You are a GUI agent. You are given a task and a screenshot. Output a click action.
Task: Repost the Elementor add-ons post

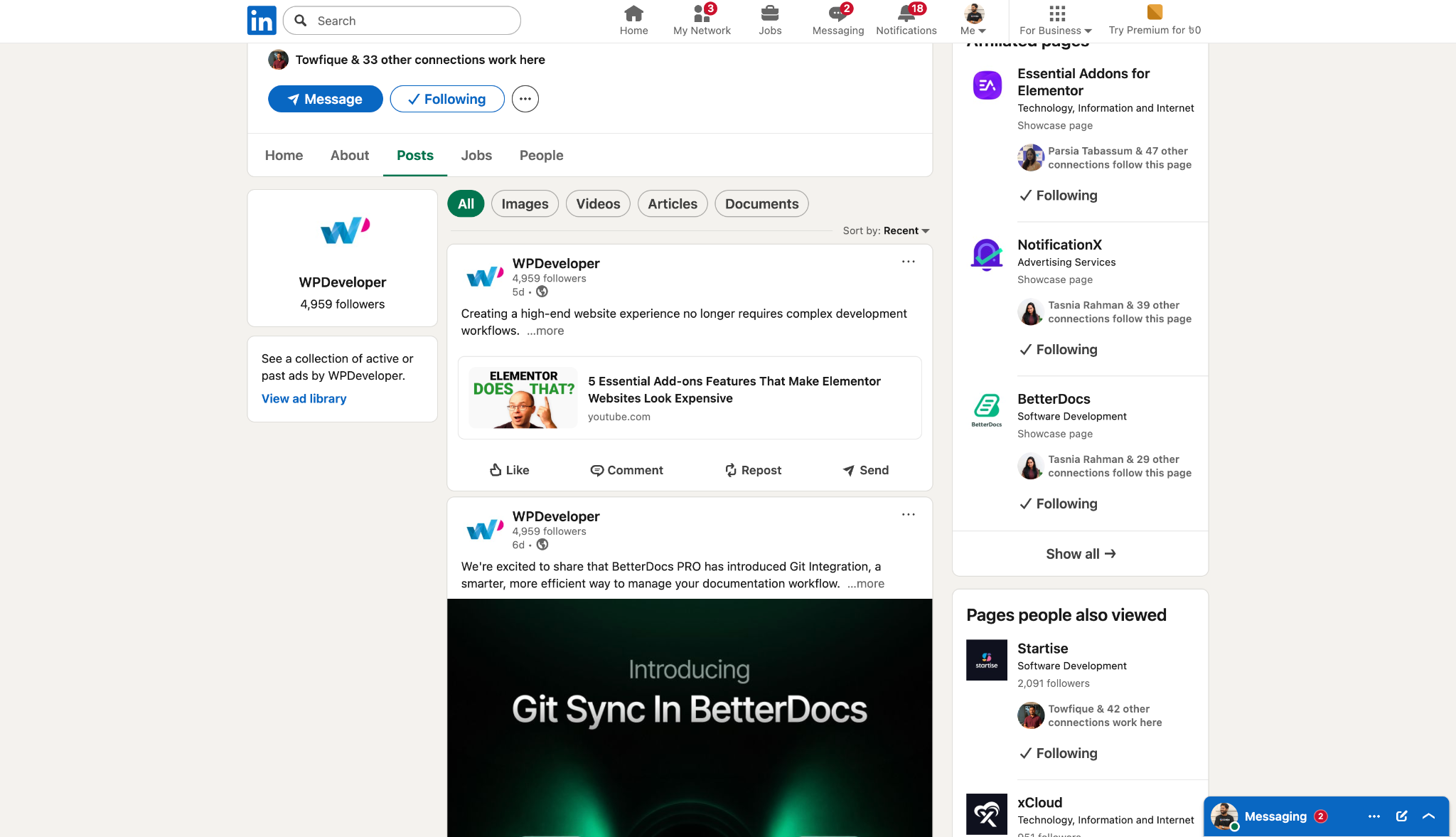click(x=753, y=470)
